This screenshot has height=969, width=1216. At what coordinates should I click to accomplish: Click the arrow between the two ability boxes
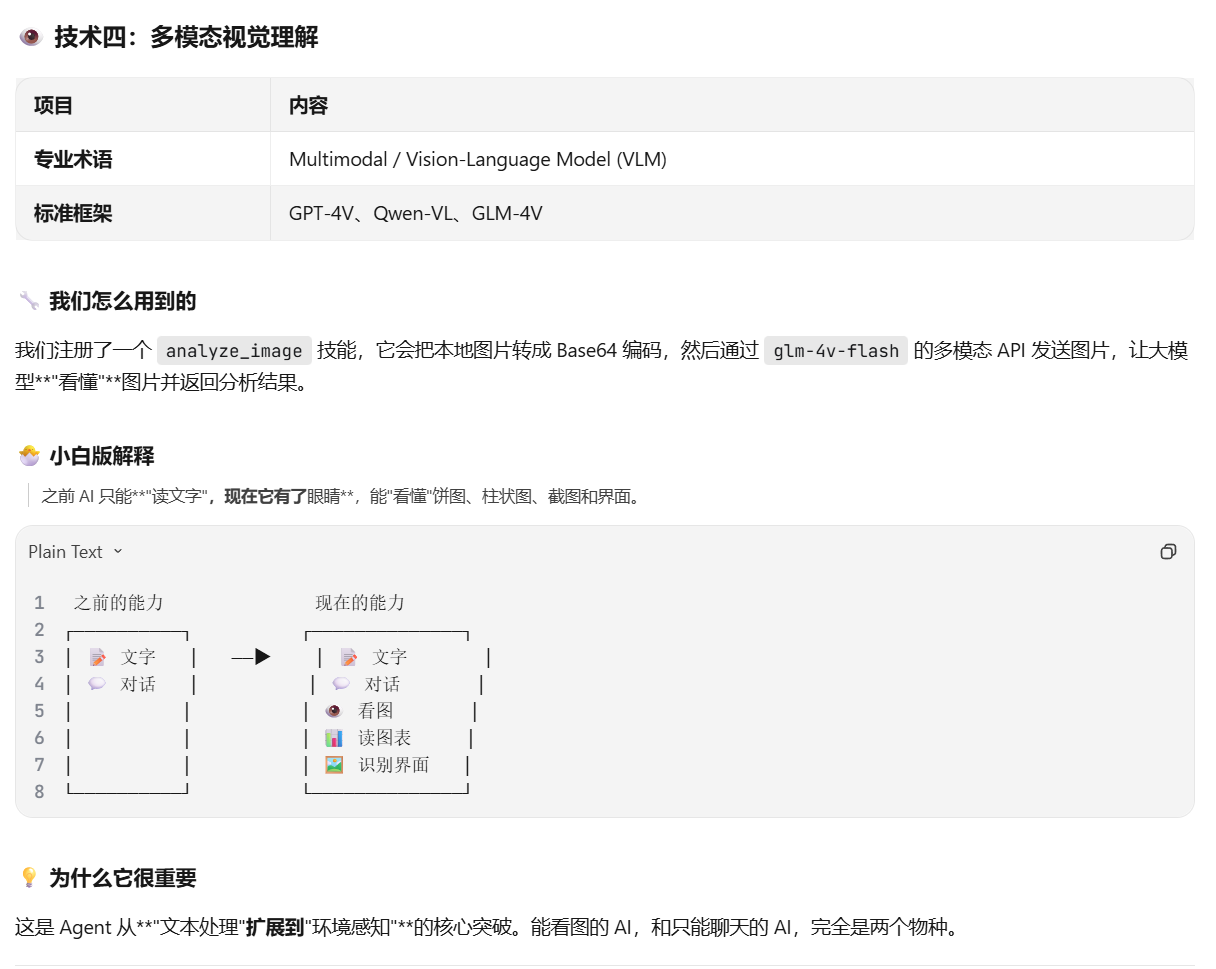(251, 657)
